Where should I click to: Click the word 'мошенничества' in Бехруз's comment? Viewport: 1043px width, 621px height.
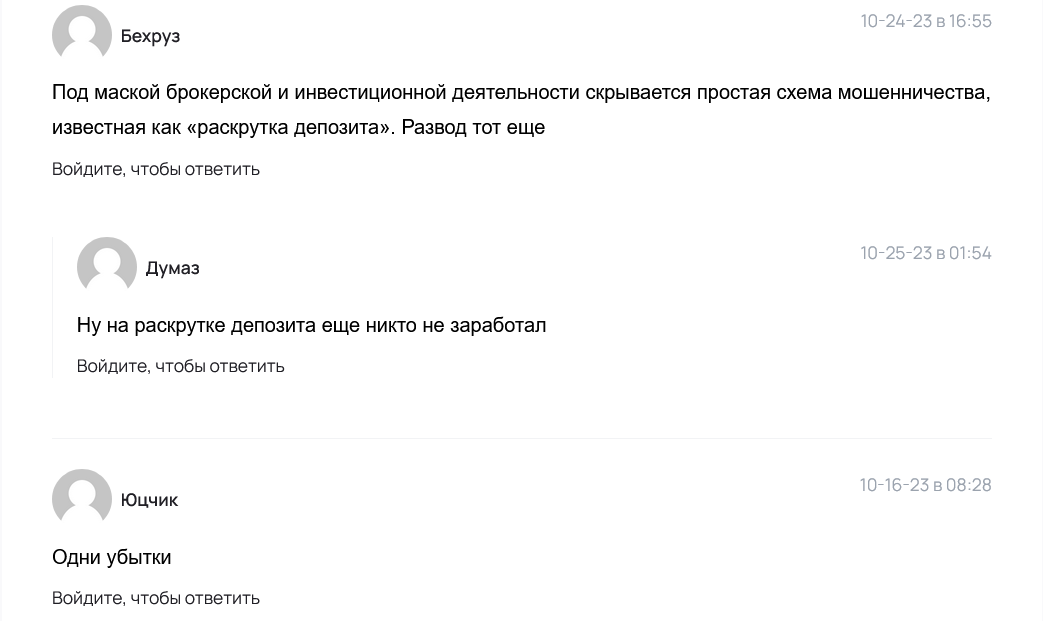coord(922,93)
